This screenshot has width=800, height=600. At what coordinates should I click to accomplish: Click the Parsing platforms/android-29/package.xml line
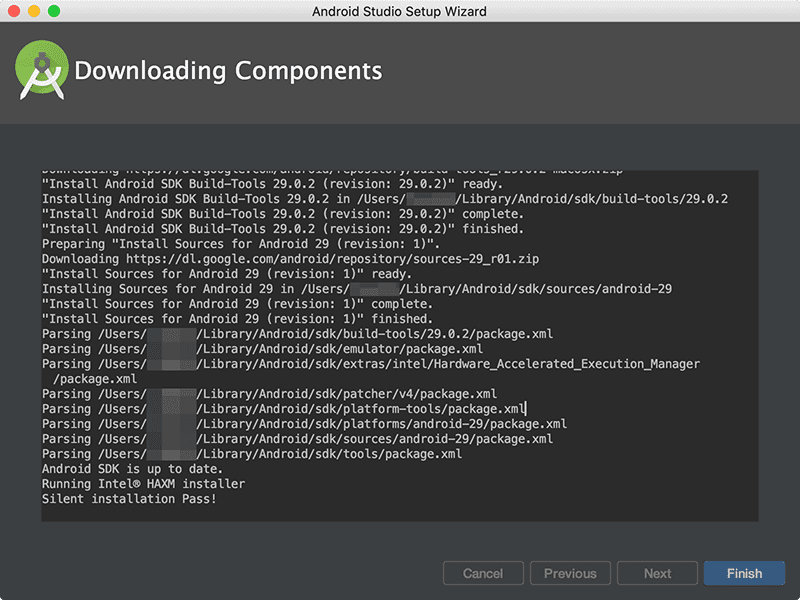click(x=305, y=423)
